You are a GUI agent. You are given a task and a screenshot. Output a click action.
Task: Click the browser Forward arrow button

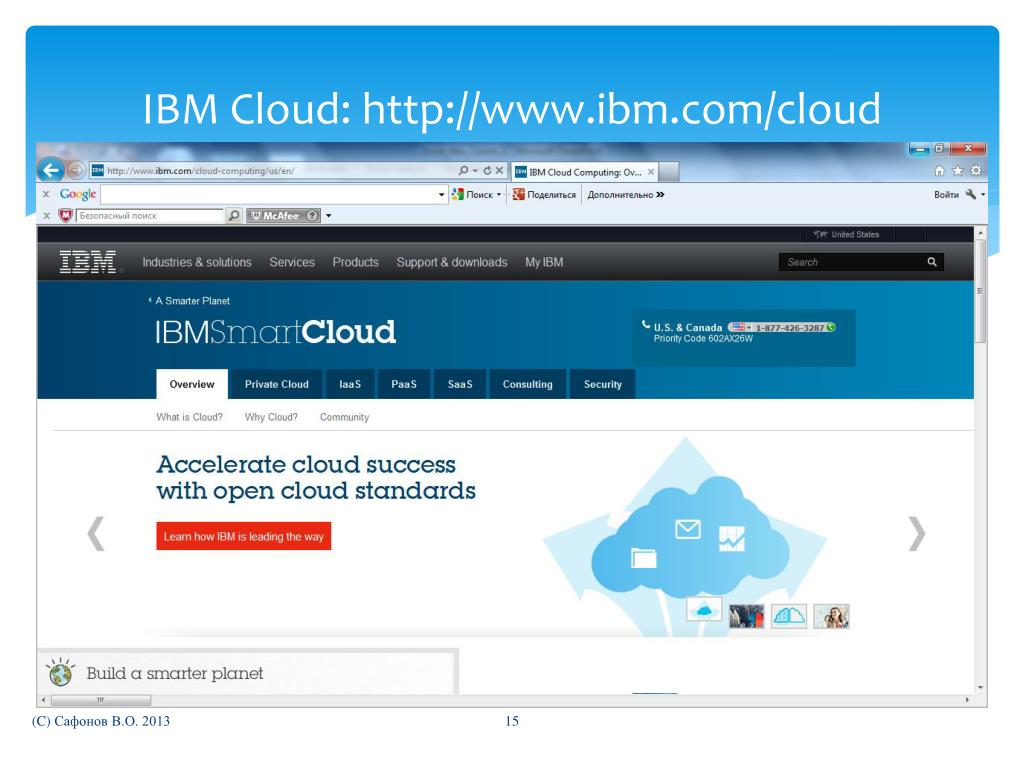[x=76, y=170]
